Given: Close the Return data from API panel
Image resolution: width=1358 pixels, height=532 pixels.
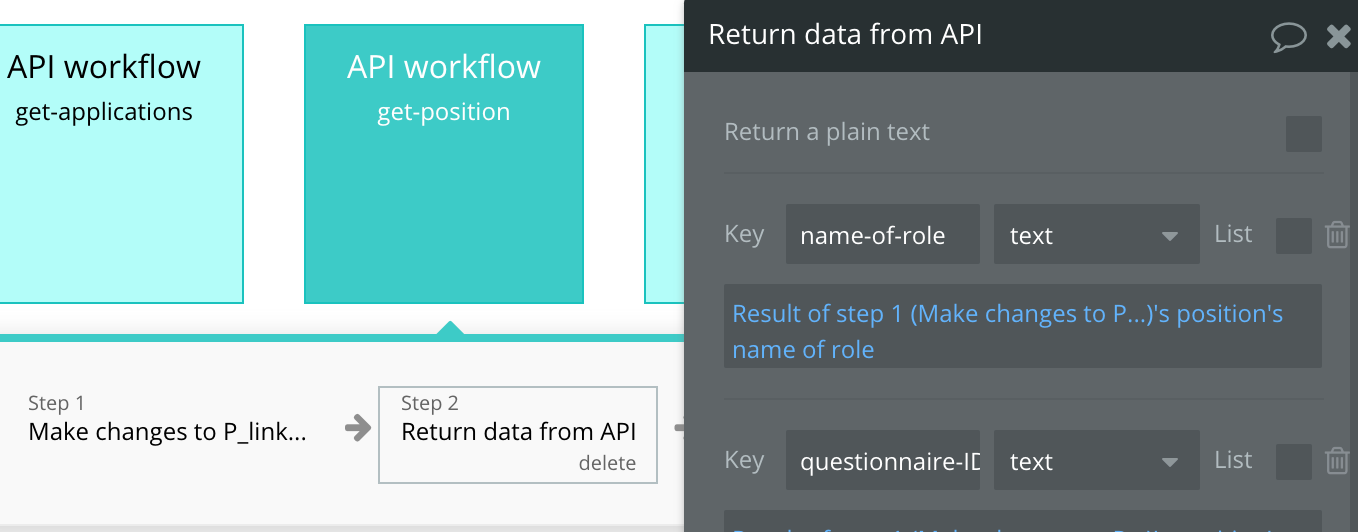Looking at the screenshot, I should (x=1338, y=37).
